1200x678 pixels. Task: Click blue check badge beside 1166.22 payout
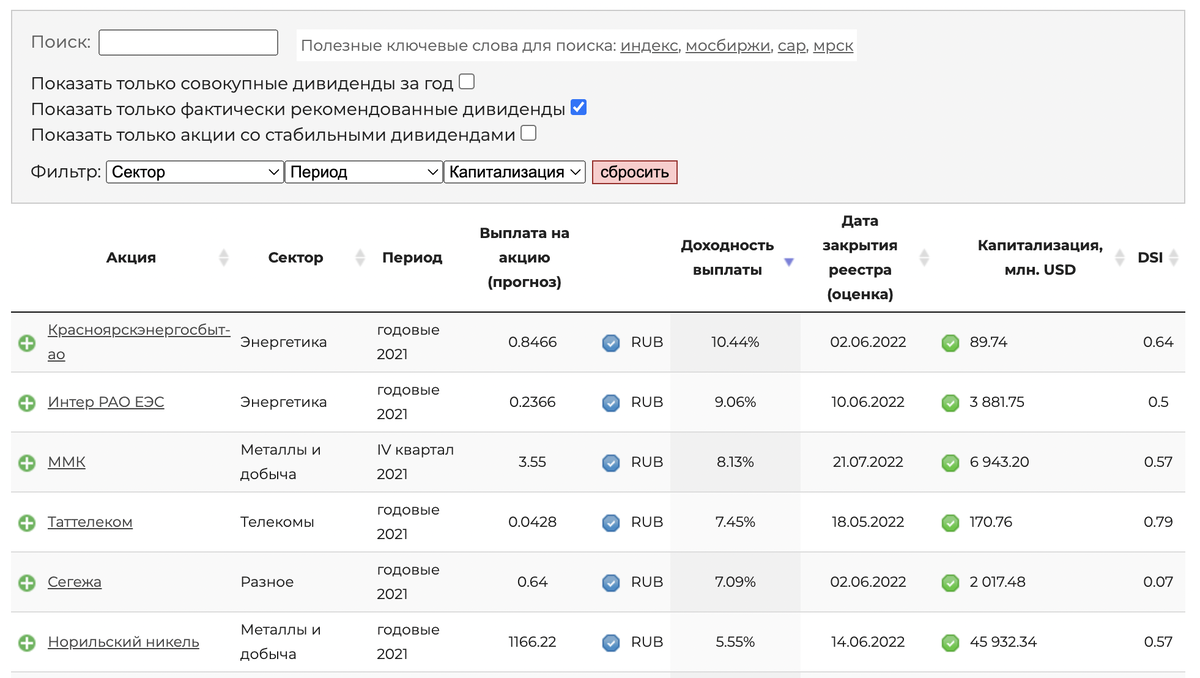pos(611,643)
